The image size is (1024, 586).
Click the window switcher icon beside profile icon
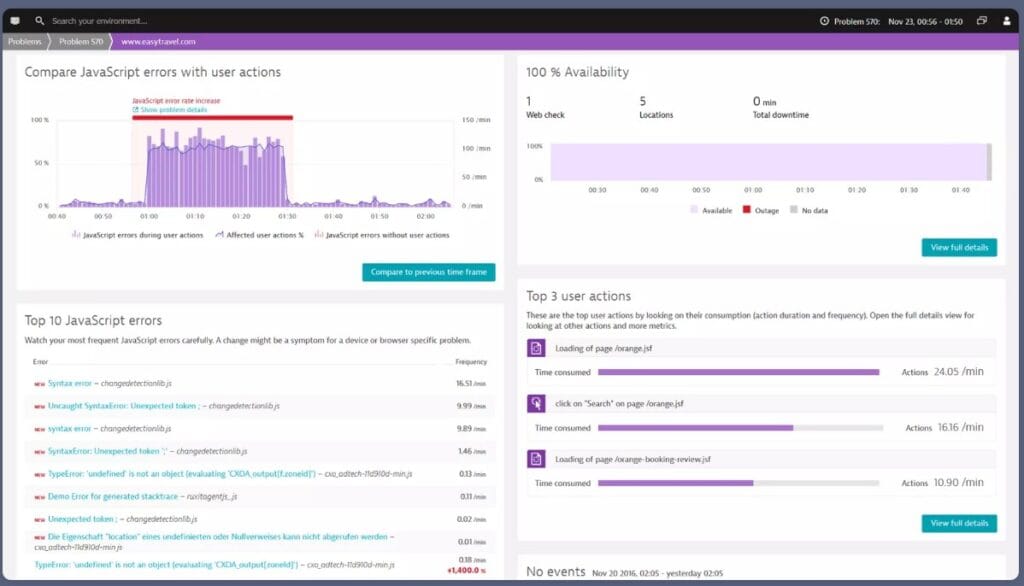pos(981,19)
